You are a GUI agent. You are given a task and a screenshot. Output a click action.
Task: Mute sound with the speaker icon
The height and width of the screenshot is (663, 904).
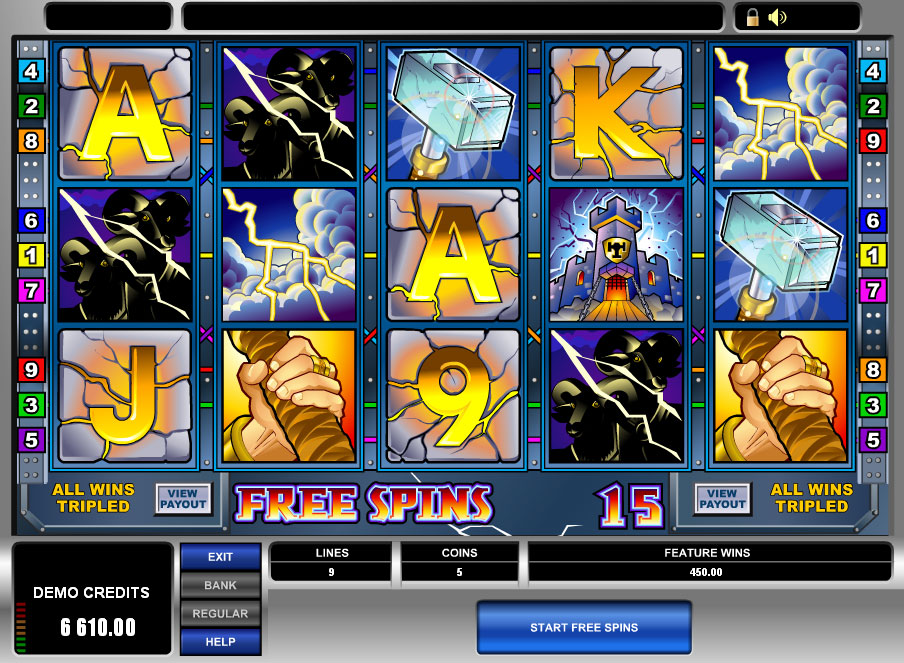pyautogui.click(x=777, y=18)
